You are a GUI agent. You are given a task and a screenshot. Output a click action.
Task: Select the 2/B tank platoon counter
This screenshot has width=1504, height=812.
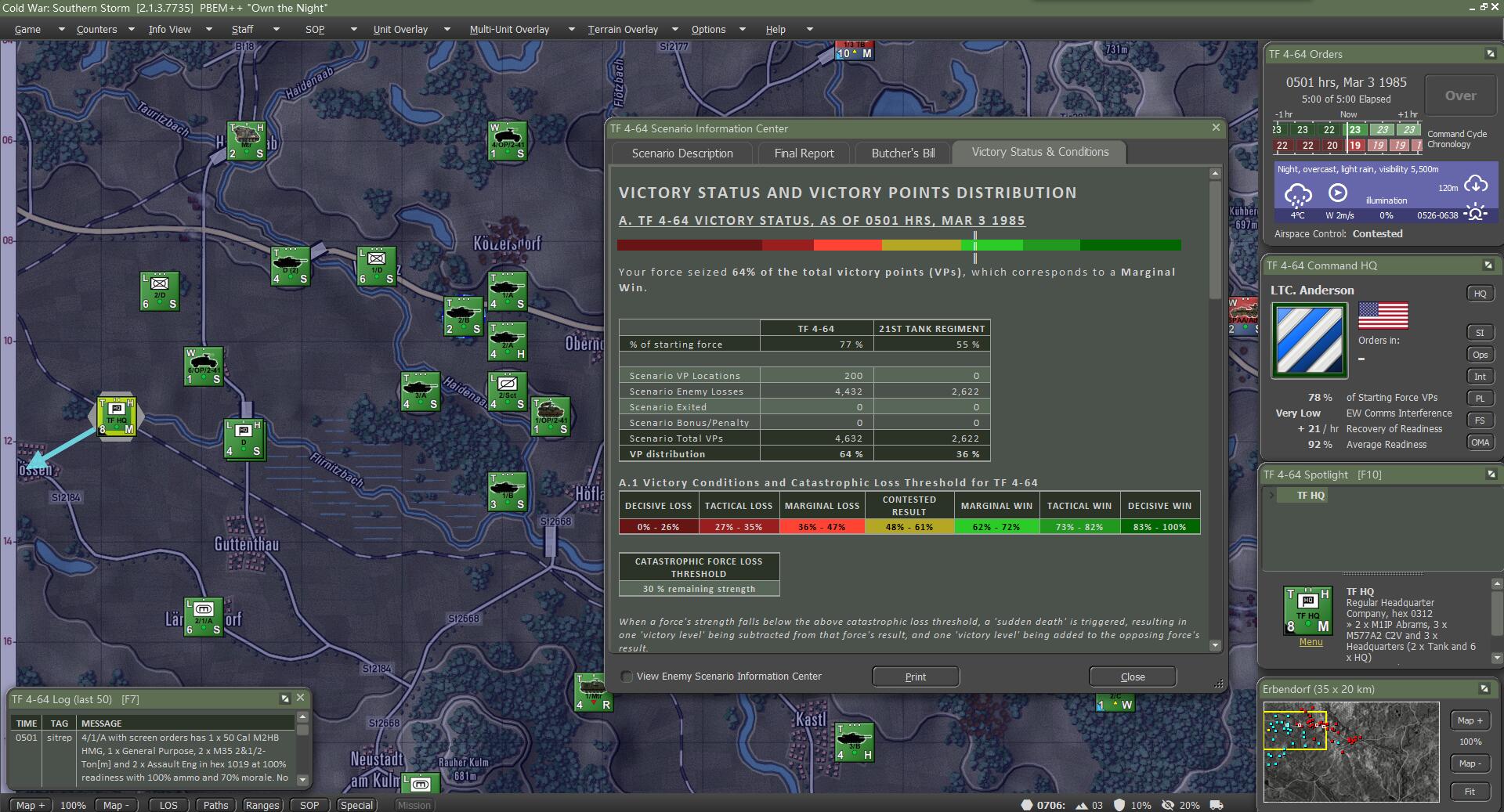pos(464,316)
